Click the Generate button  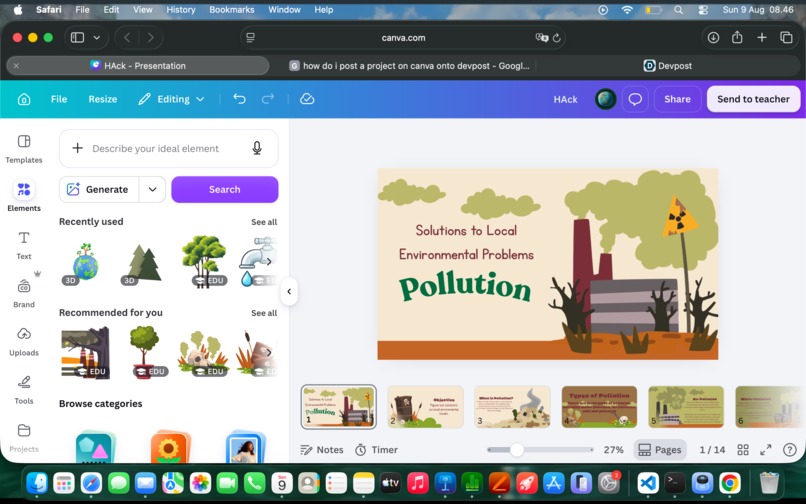click(x=99, y=189)
